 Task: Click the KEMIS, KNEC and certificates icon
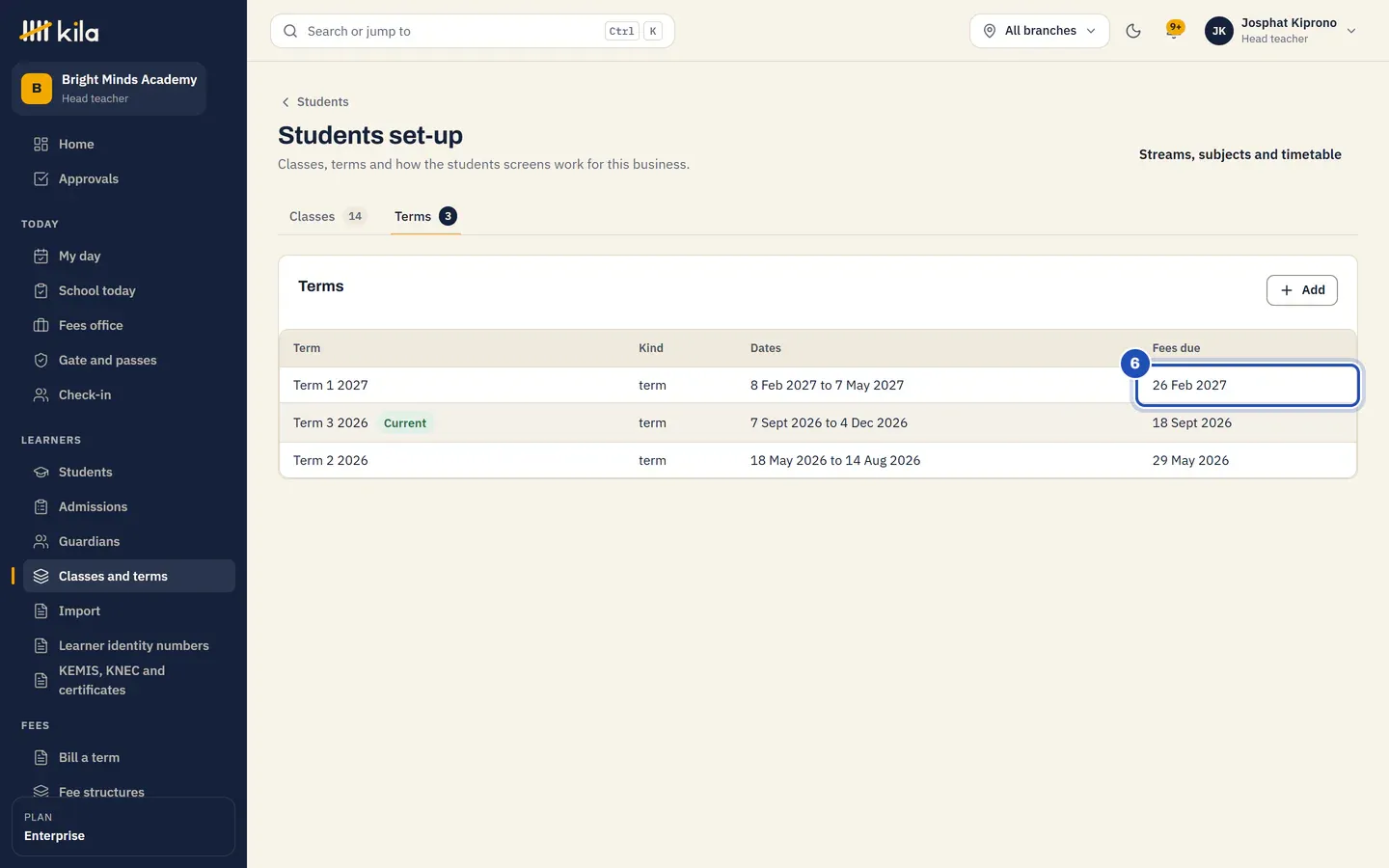click(41, 680)
